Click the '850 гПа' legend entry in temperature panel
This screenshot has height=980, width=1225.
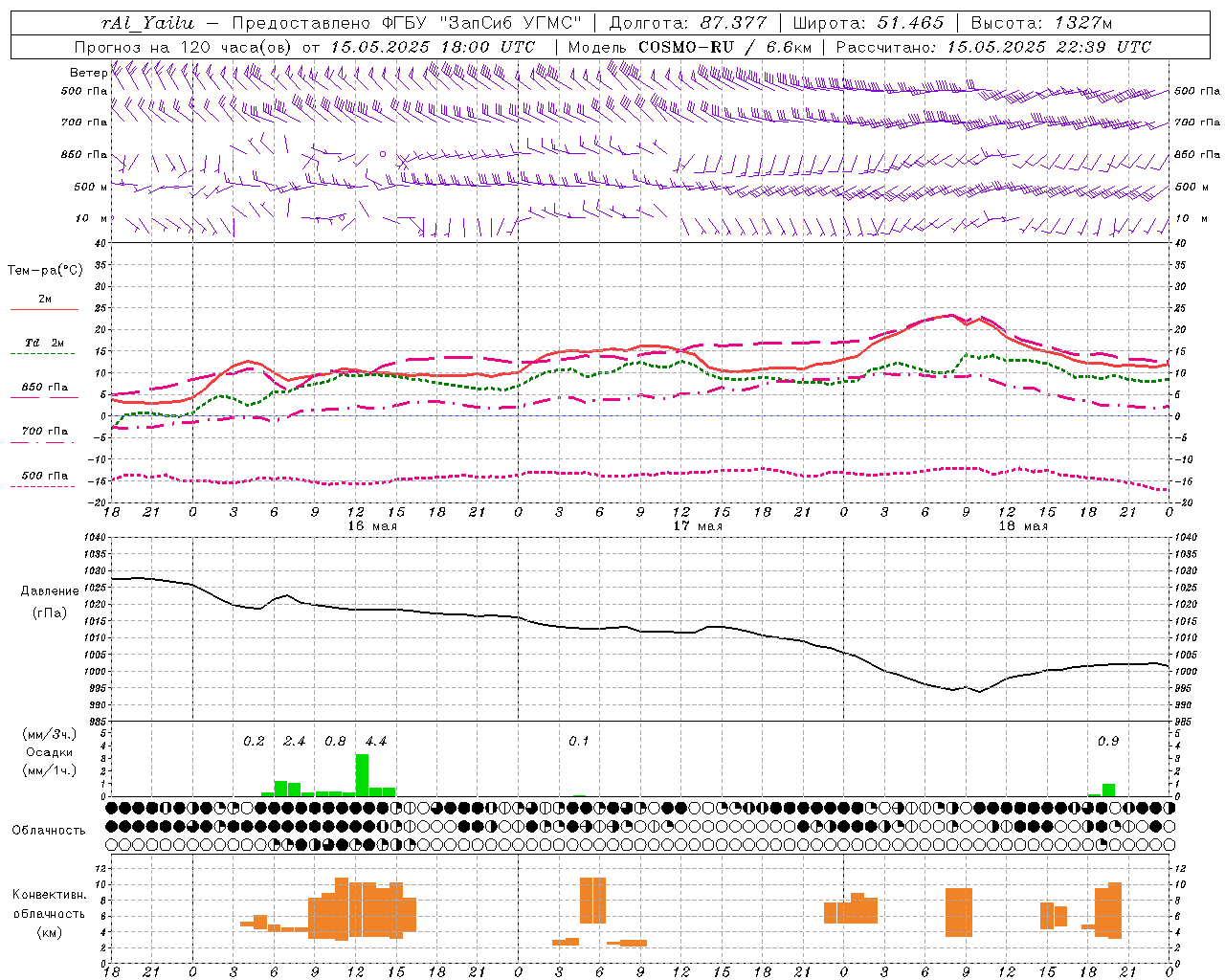[x=45, y=388]
